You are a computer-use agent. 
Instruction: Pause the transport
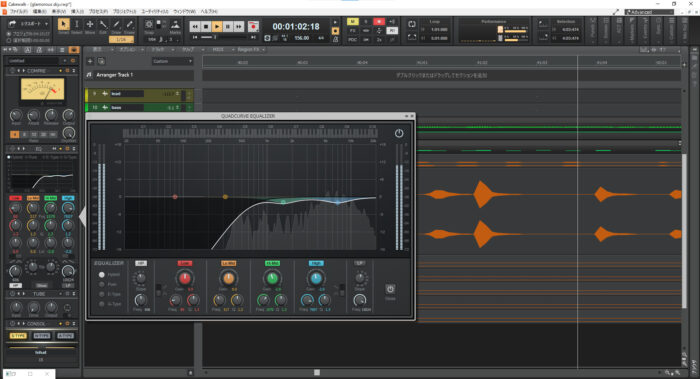point(228,27)
